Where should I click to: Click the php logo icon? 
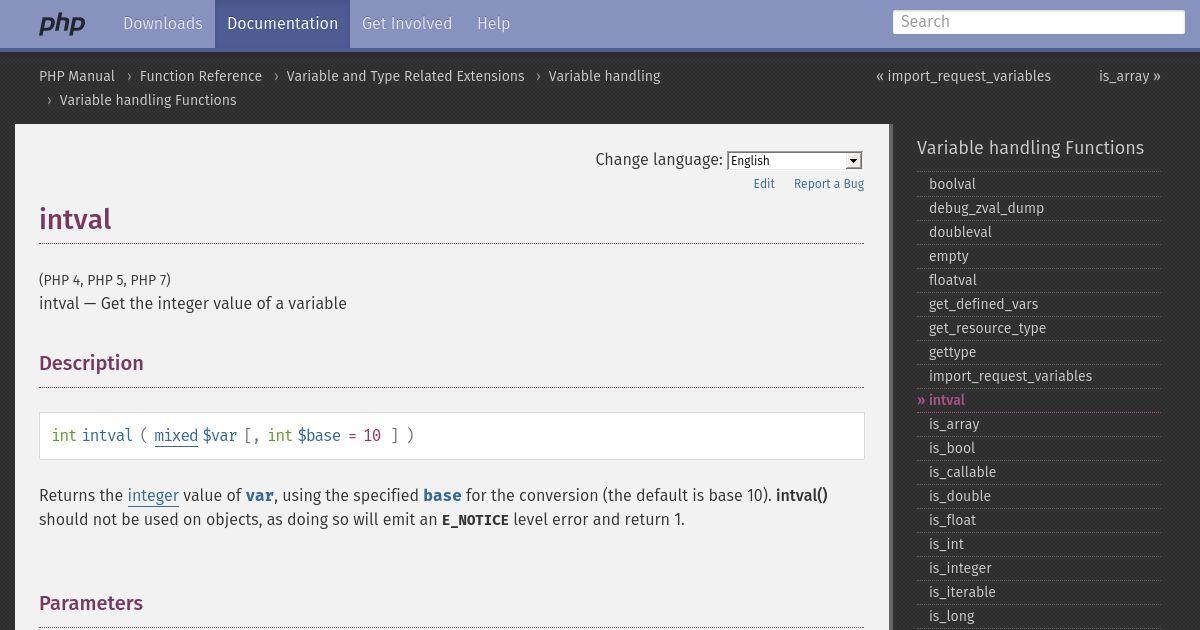coord(62,24)
